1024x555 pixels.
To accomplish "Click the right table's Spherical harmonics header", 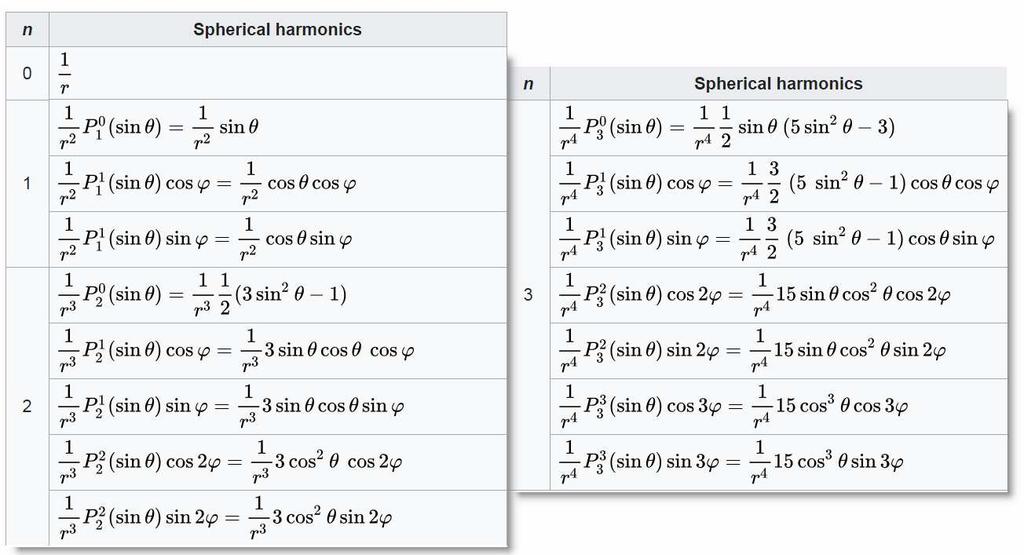I will [x=778, y=84].
